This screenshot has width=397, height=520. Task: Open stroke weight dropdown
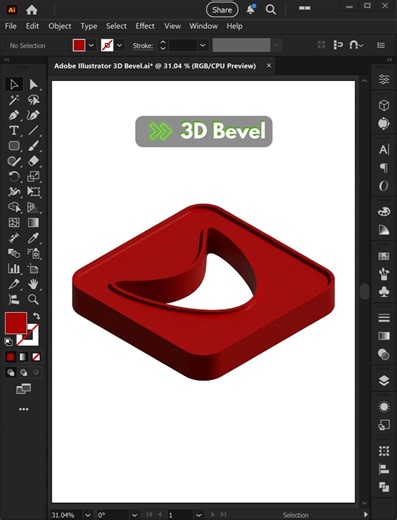tap(202, 45)
